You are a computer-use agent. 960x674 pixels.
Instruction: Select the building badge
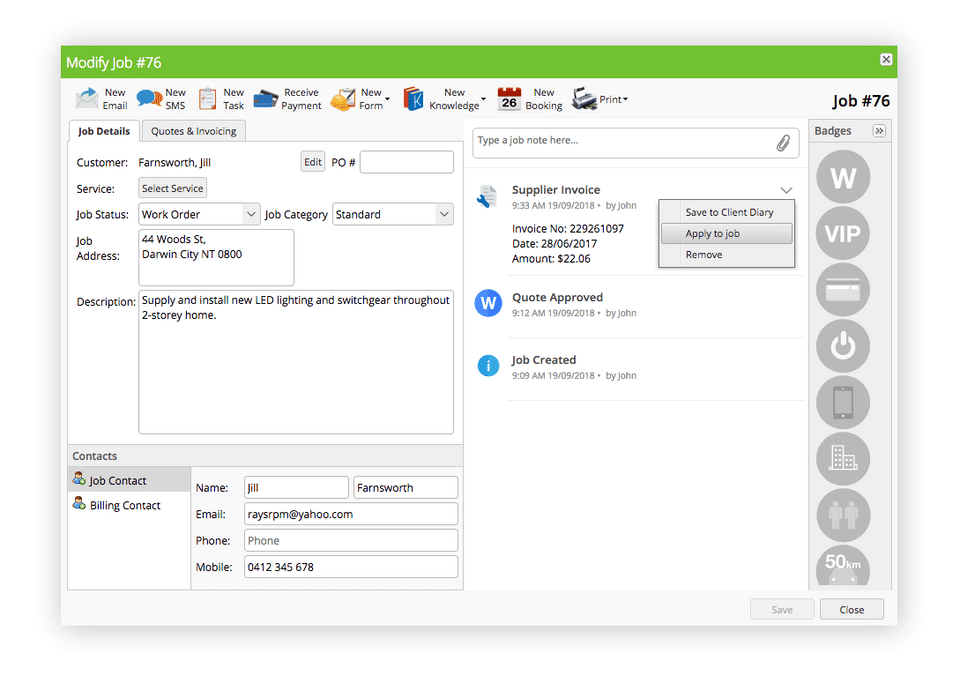842,459
